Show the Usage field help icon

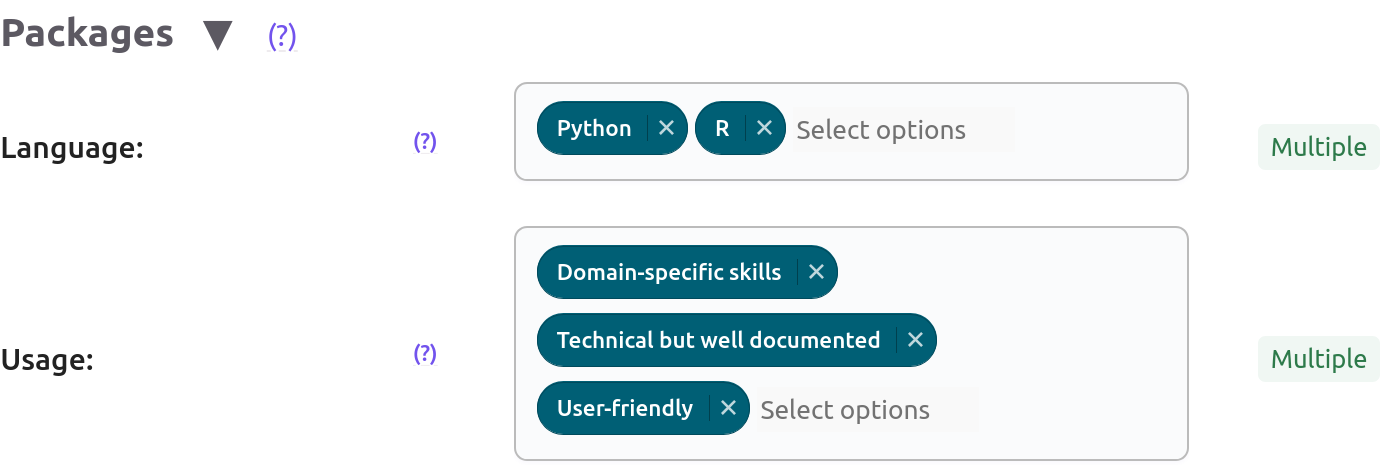tap(425, 353)
